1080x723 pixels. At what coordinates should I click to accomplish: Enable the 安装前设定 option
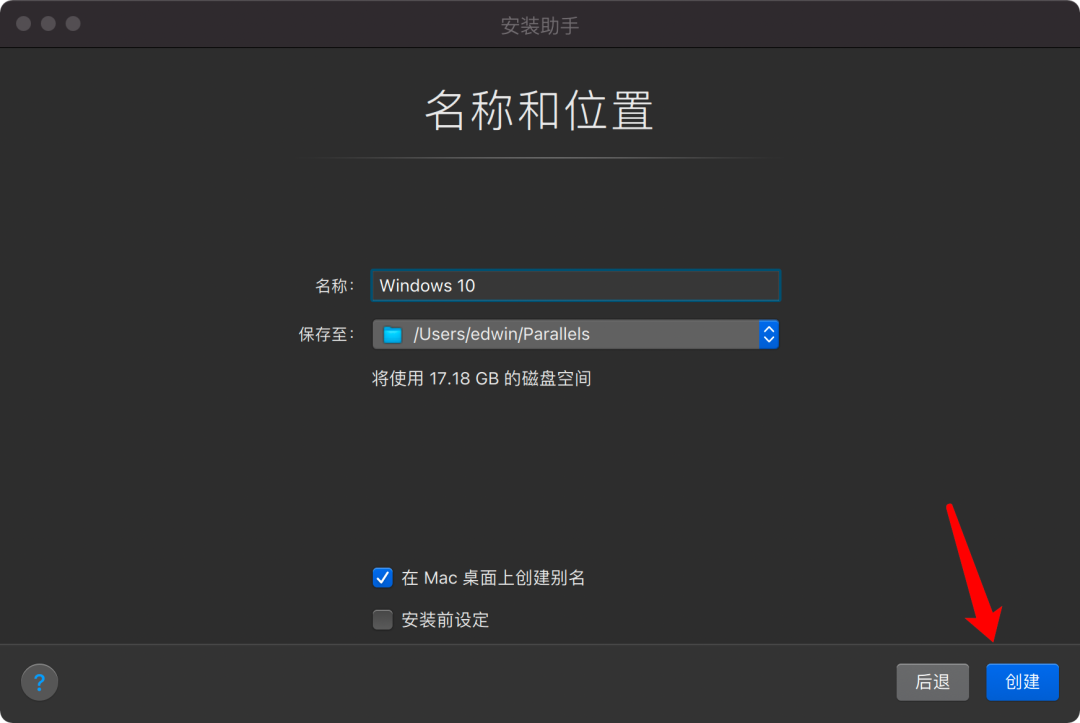coord(382,619)
